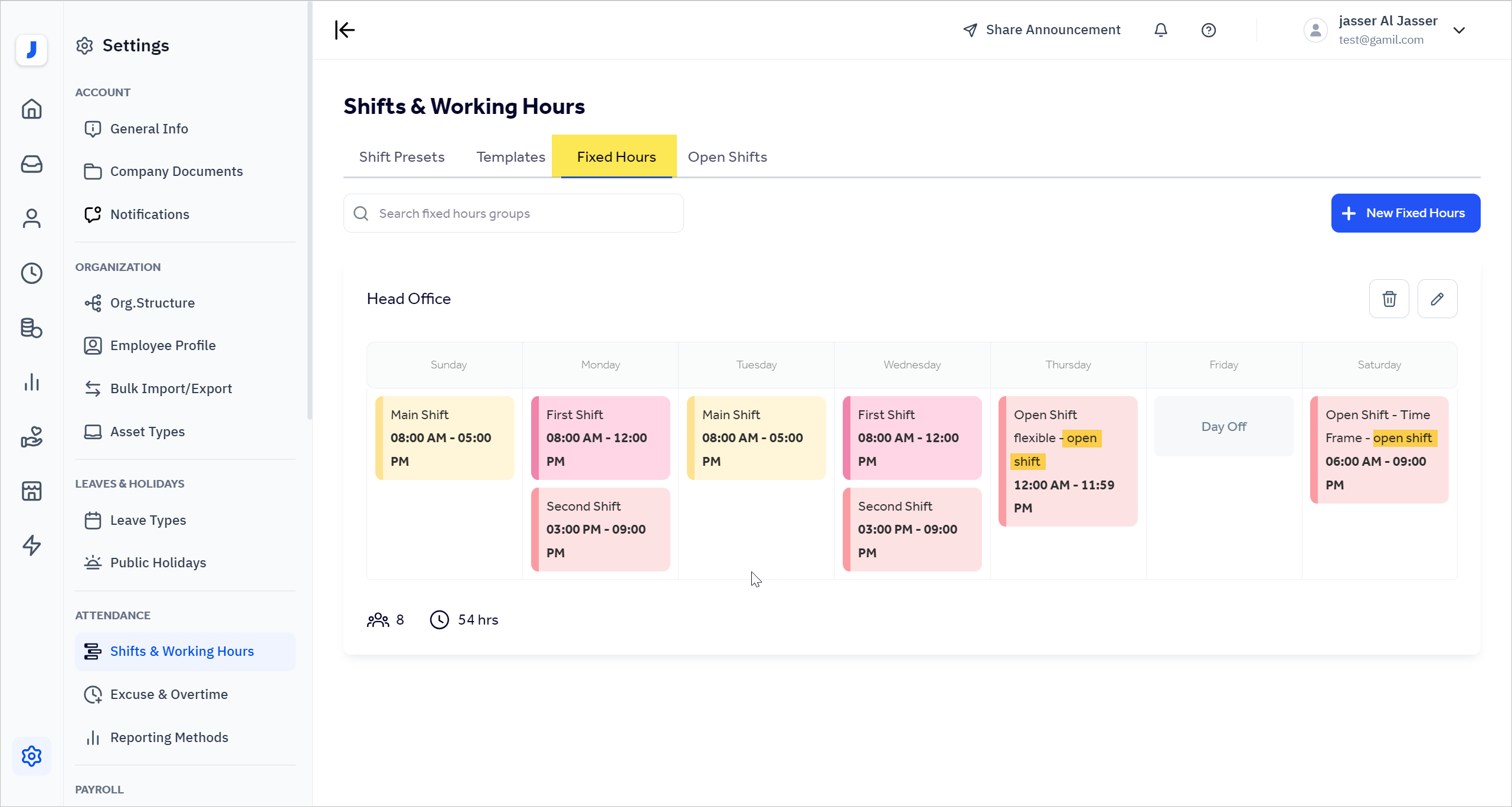
Task: Click the search fixed hours groups field
Action: [x=512, y=213]
